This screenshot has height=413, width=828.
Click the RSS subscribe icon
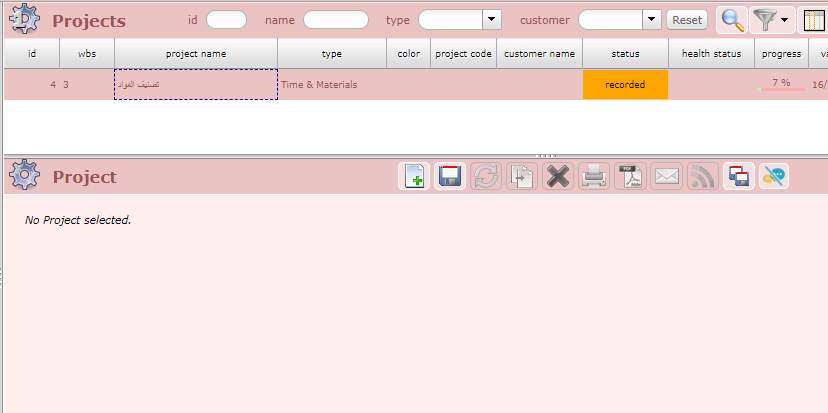[702, 177]
